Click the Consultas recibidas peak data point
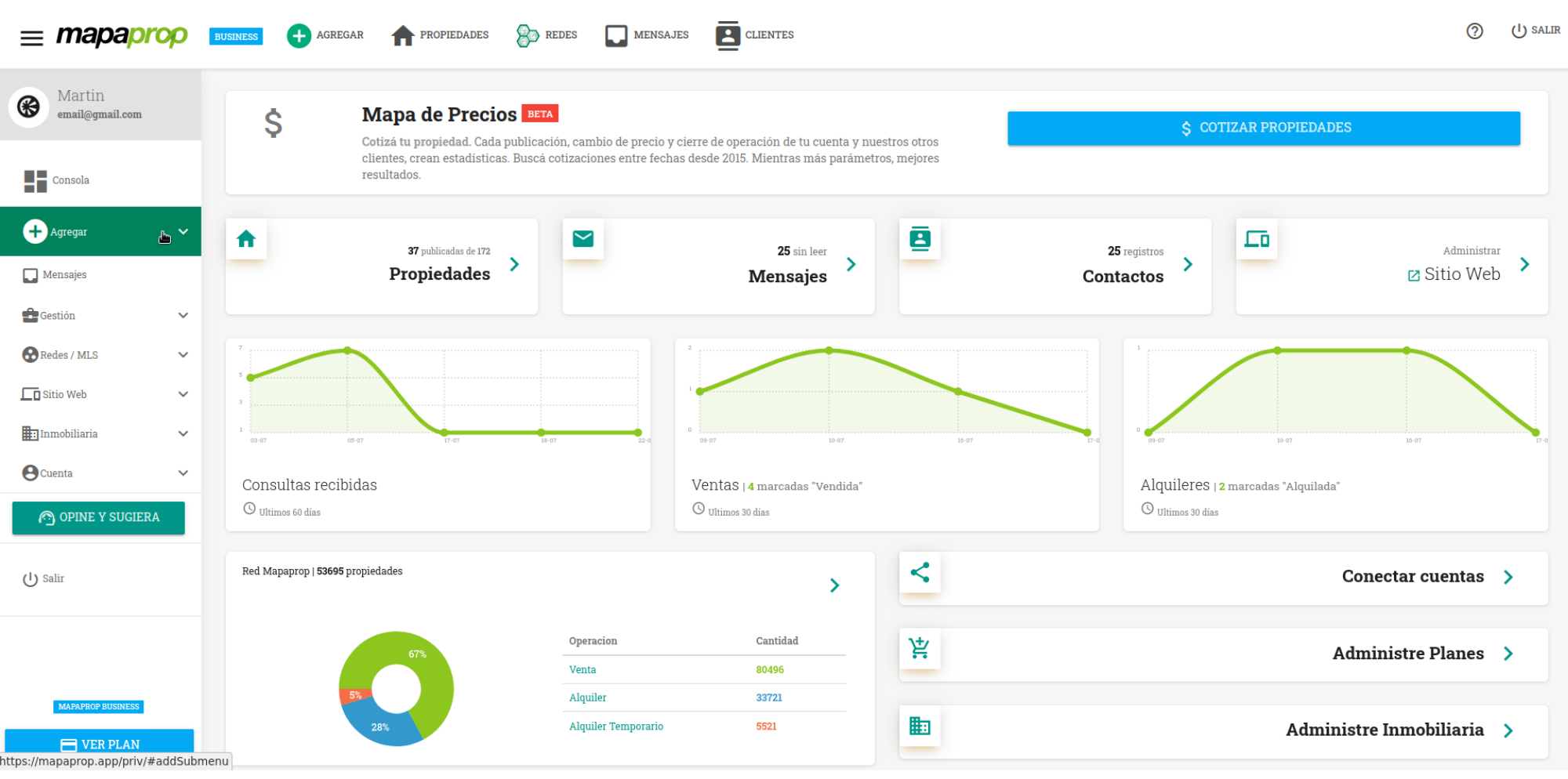The image size is (1568, 779). pyautogui.click(x=347, y=350)
